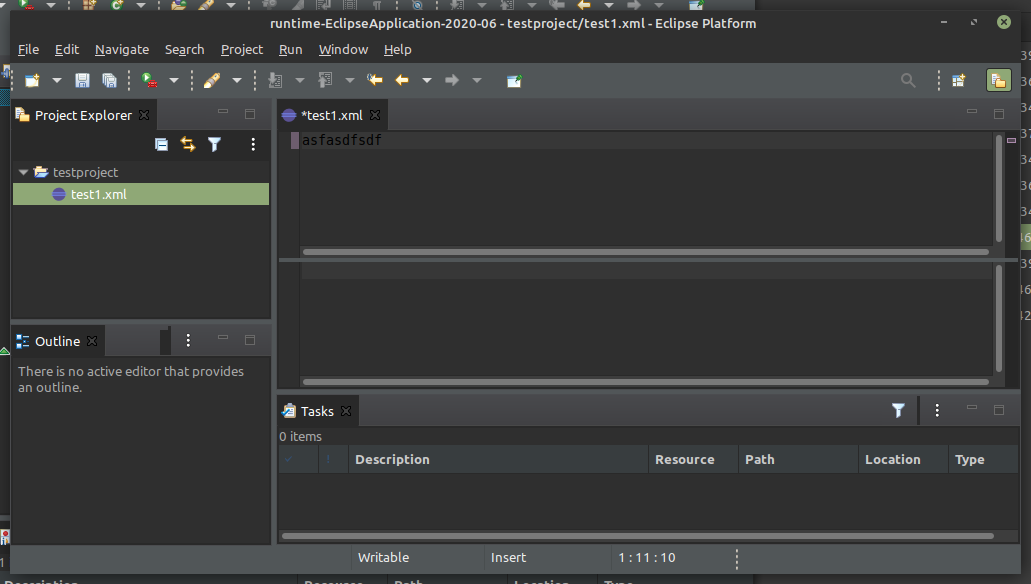Image resolution: width=1031 pixels, height=584 pixels.
Task: Close the Tasks view tab
Action: (346, 411)
